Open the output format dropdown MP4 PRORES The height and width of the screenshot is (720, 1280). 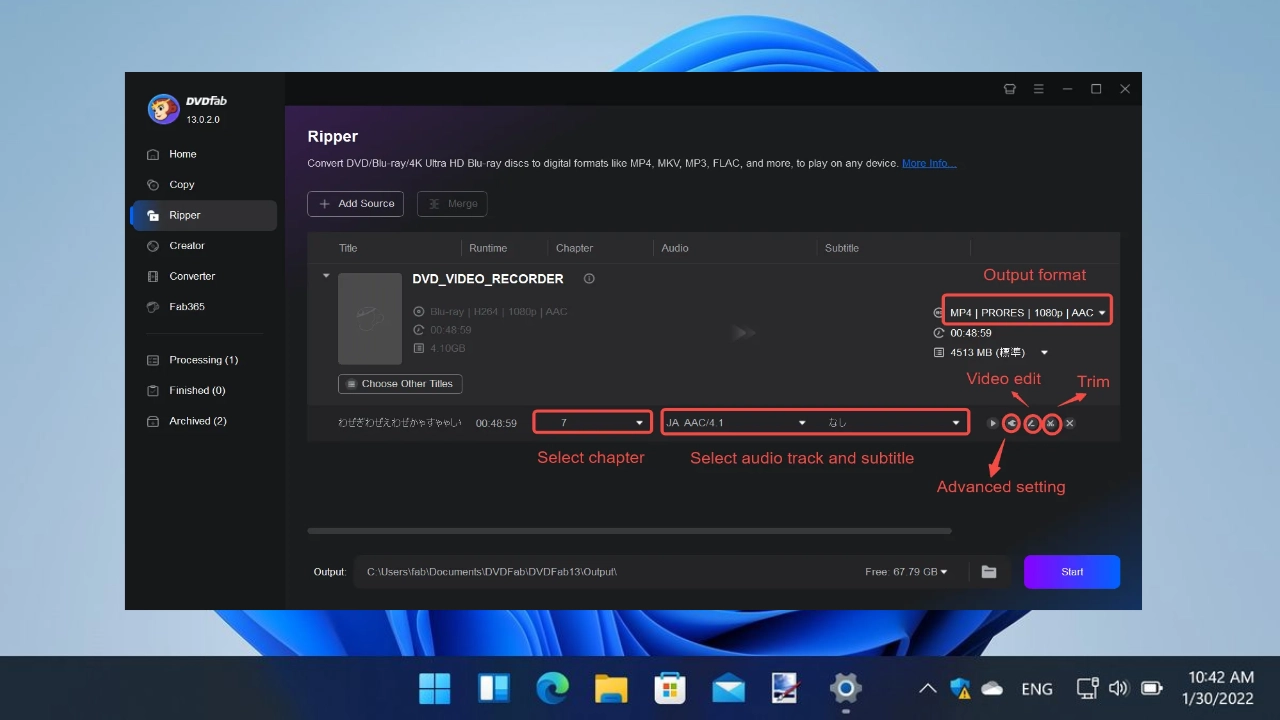click(1027, 313)
